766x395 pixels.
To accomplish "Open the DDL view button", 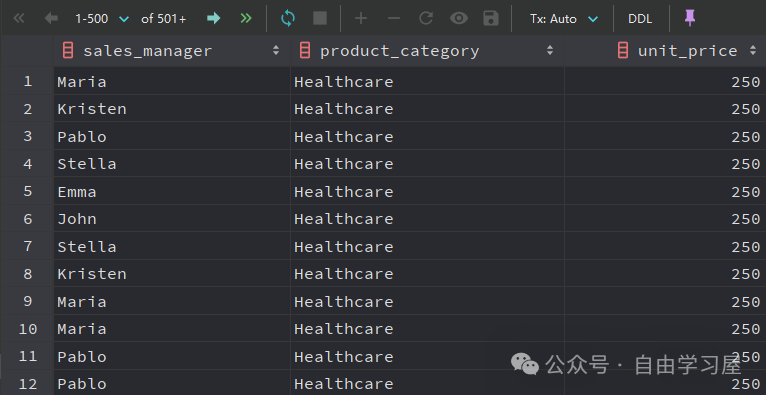I will point(640,19).
